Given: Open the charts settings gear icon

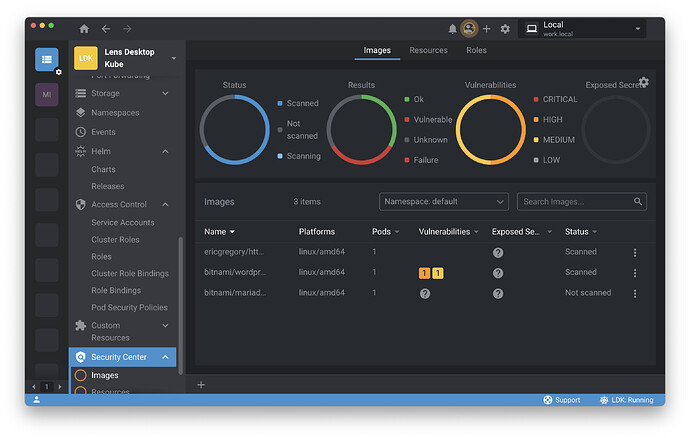Looking at the screenshot, I should 643,82.
